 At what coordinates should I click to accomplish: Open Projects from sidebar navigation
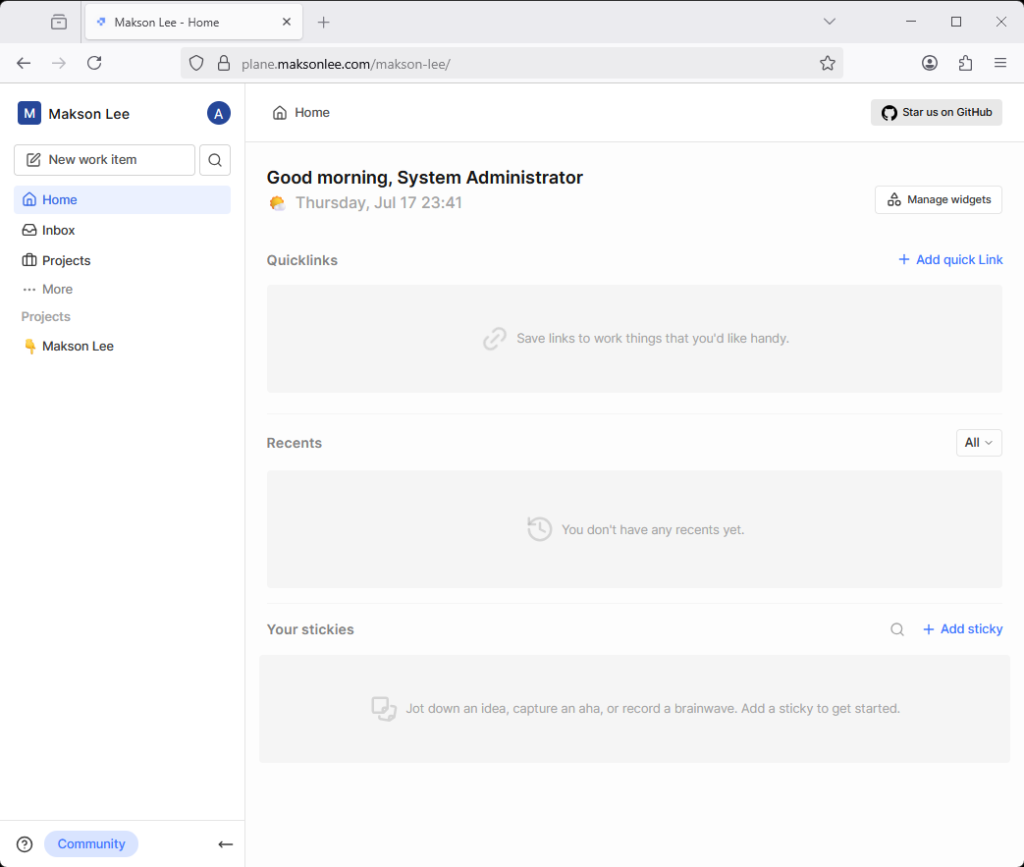(x=122, y=260)
